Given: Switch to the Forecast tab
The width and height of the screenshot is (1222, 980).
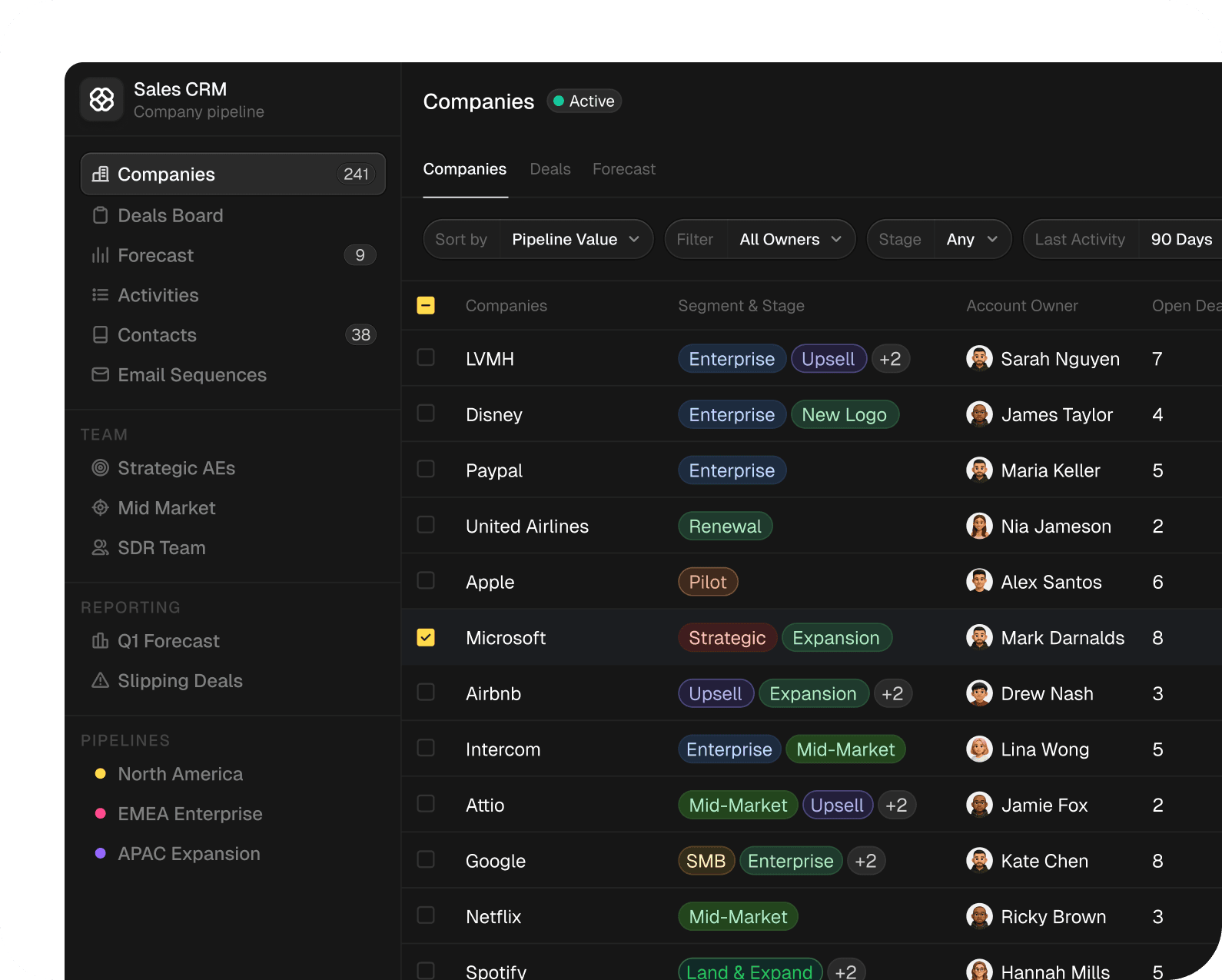Looking at the screenshot, I should click(x=623, y=169).
